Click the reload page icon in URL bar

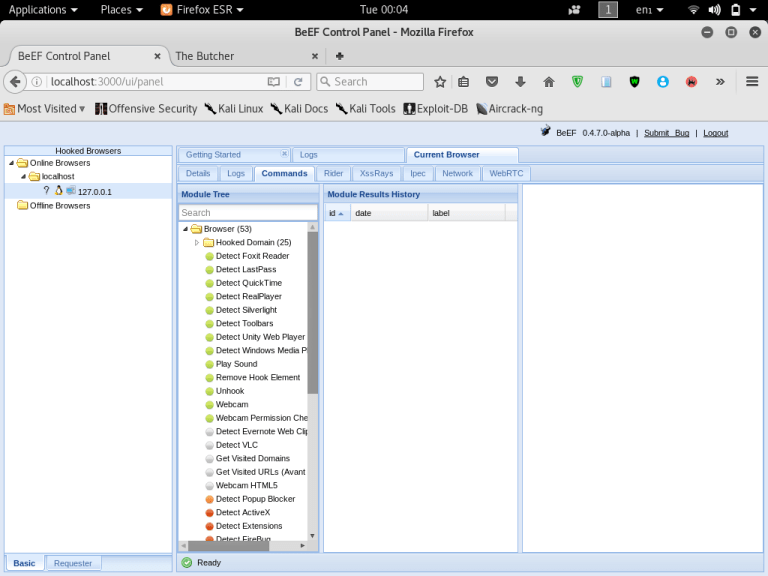[298, 82]
